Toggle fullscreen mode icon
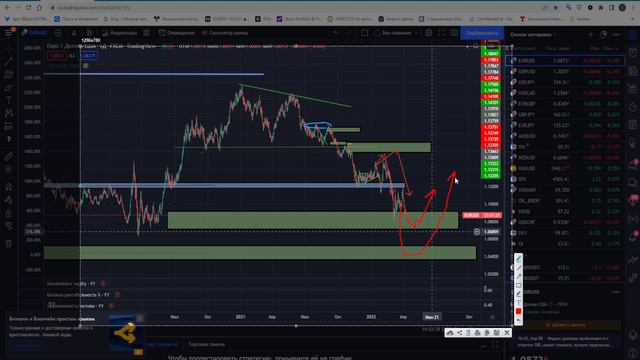 point(442,33)
